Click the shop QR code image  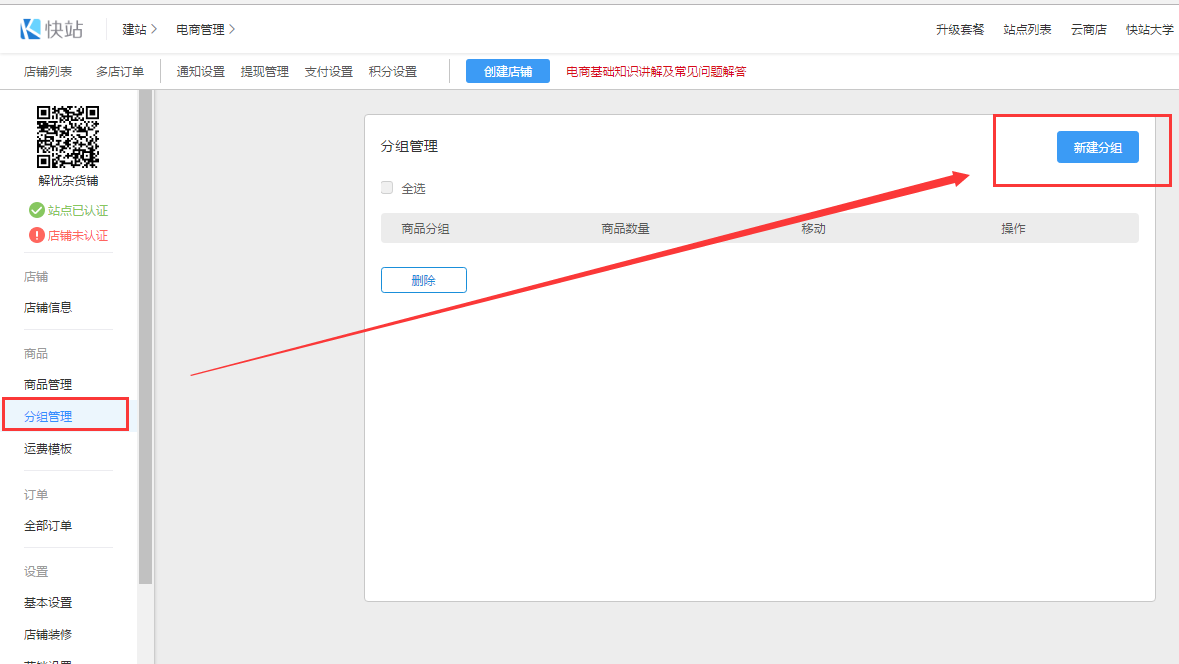pos(68,136)
